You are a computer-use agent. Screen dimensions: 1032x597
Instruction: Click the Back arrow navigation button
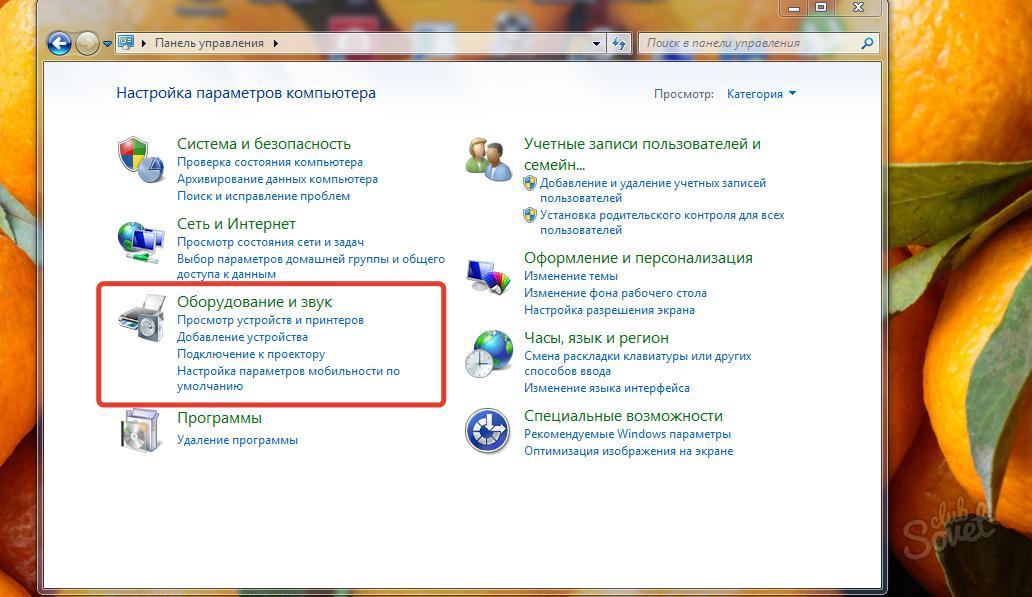click(60, 44)
